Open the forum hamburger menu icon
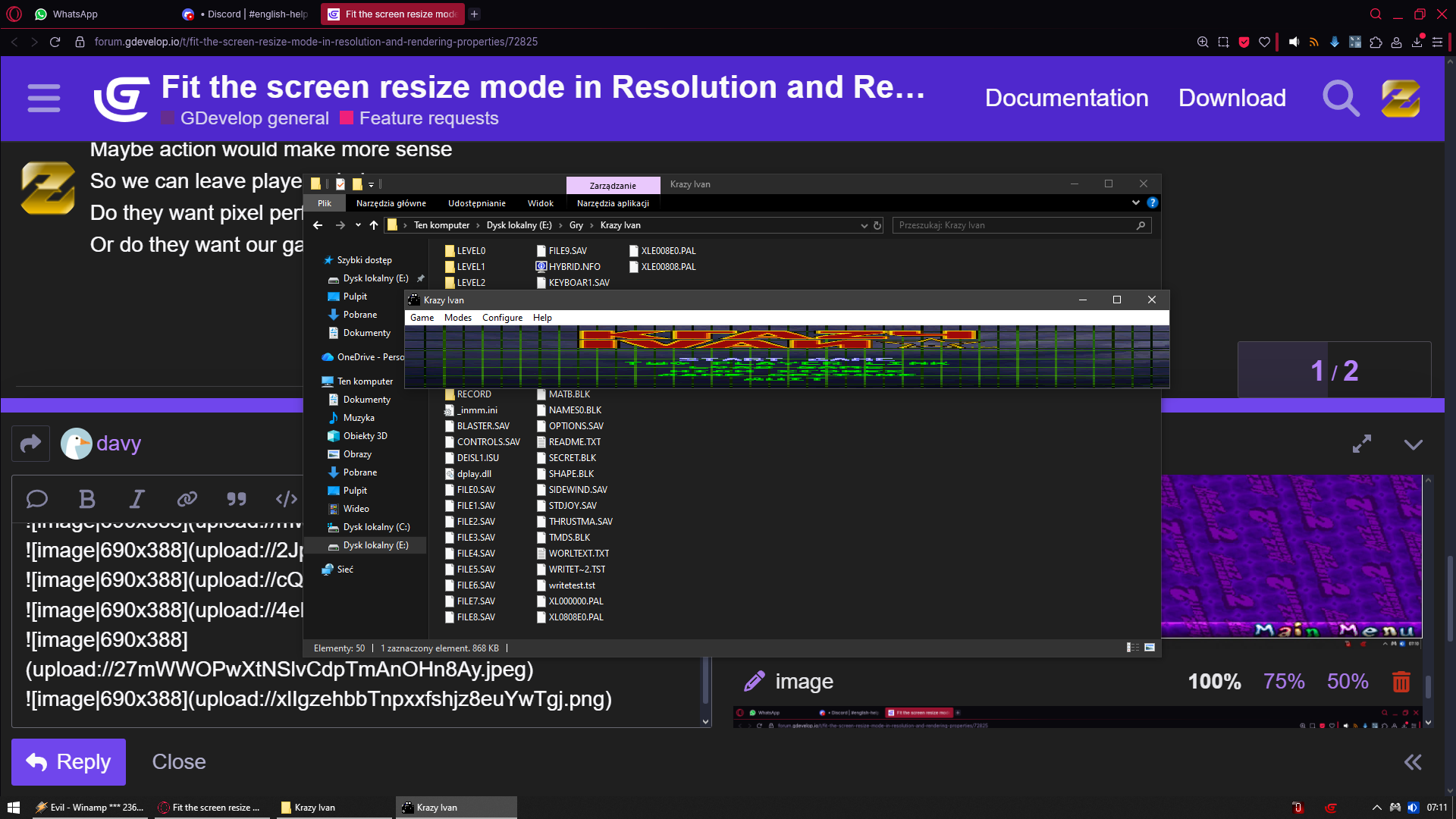The image size is (1456, 819). click(44, 99)
